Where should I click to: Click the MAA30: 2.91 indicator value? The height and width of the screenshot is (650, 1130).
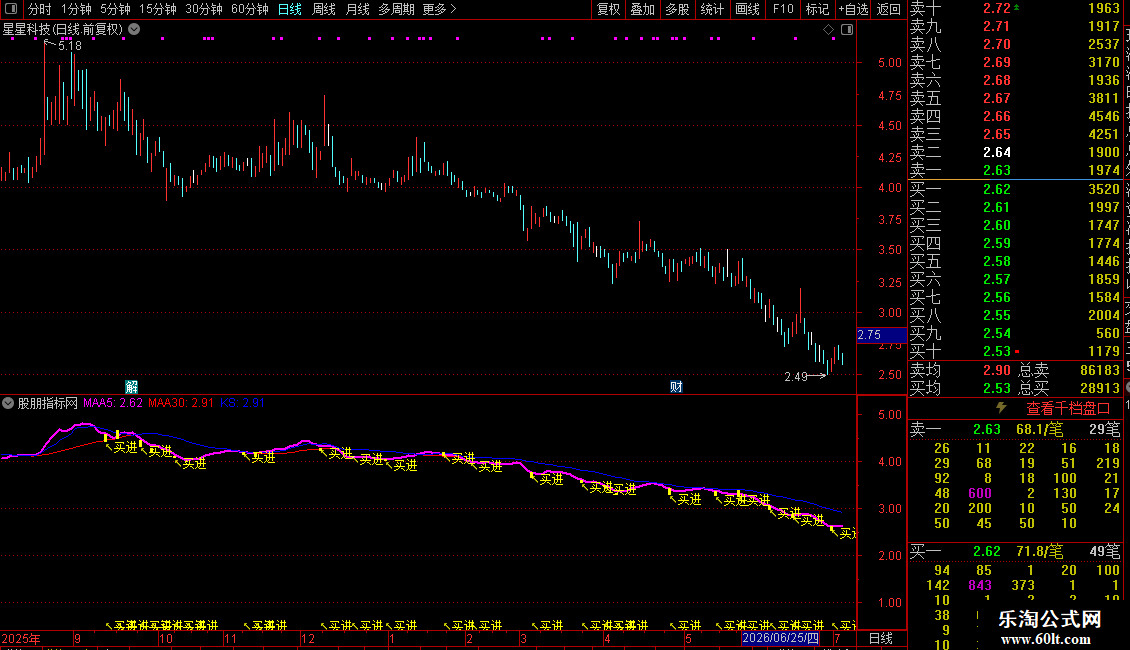pos(181,403)
